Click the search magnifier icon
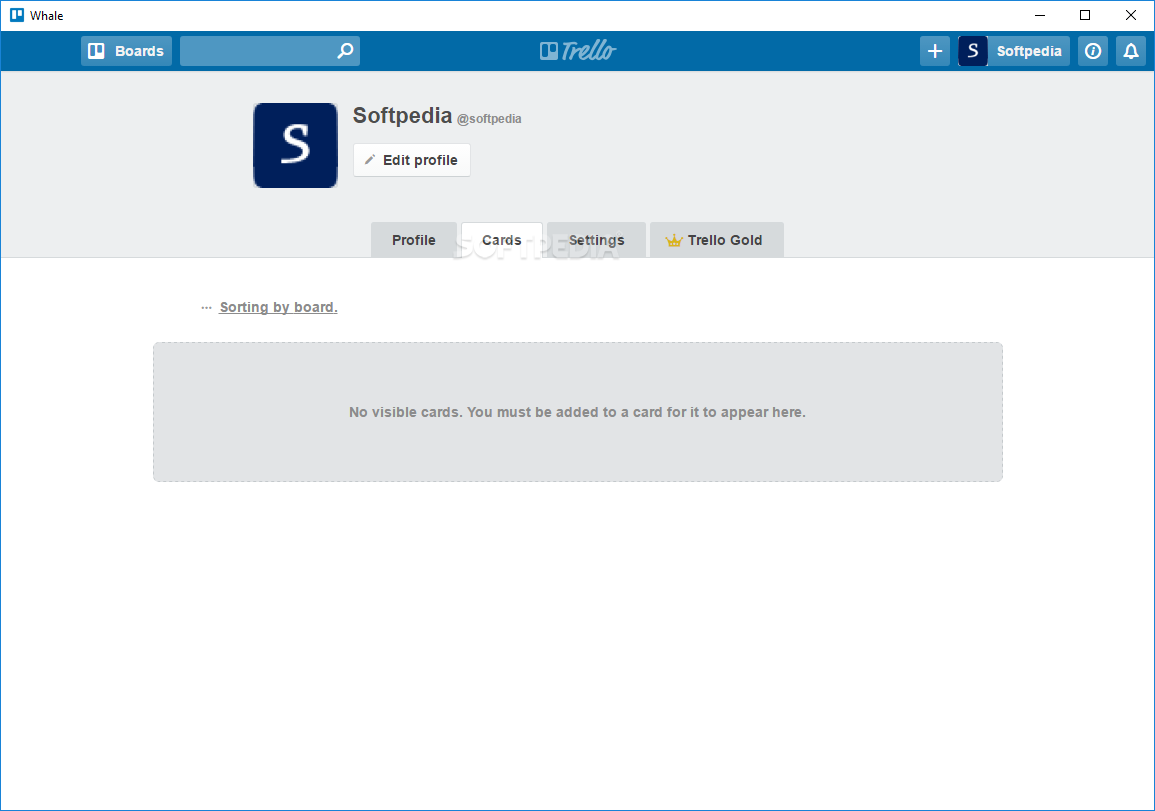This screenshot has width=1155, height=811. 345,51
